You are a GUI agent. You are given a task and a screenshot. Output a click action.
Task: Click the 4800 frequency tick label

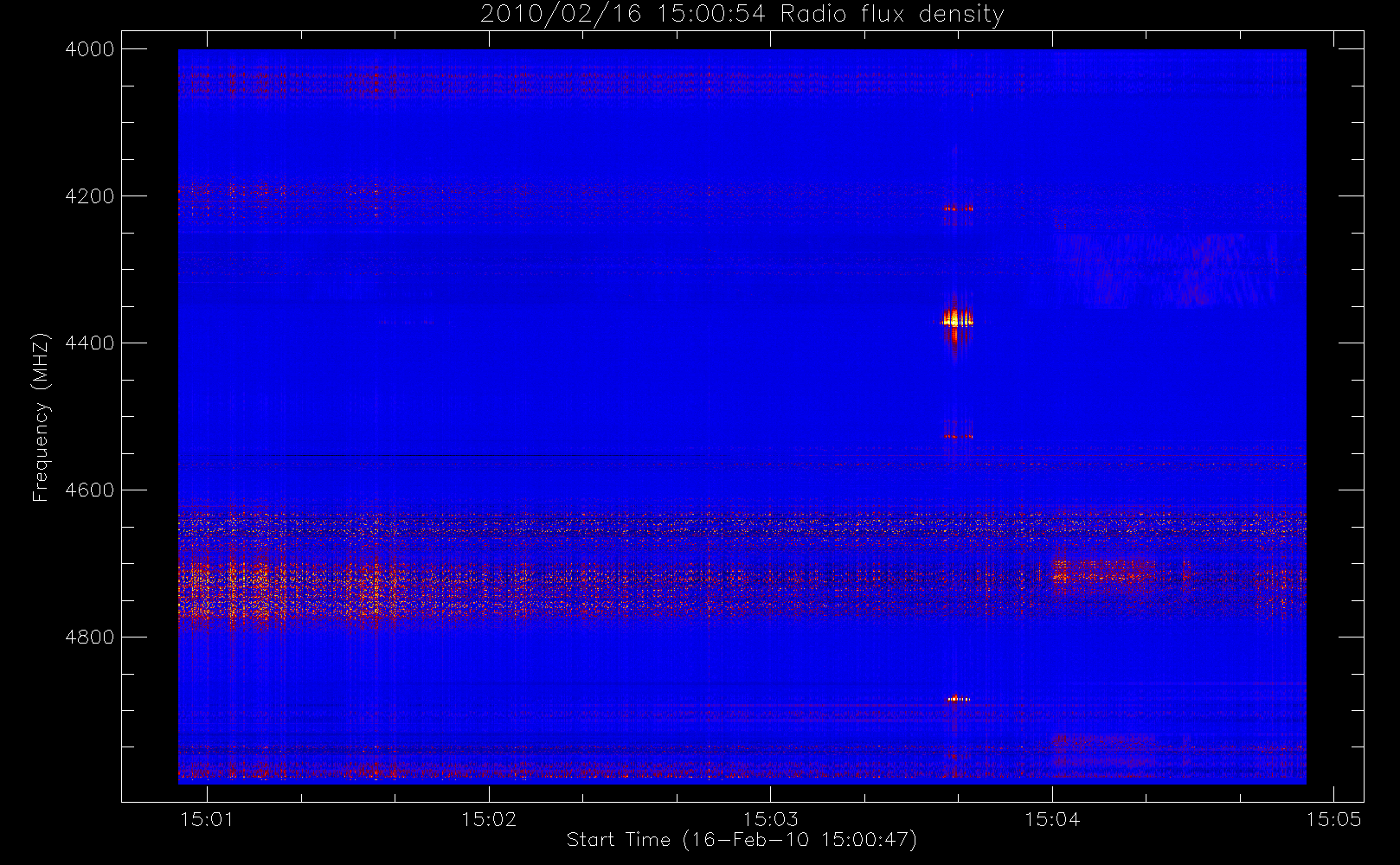pos(90,638)
